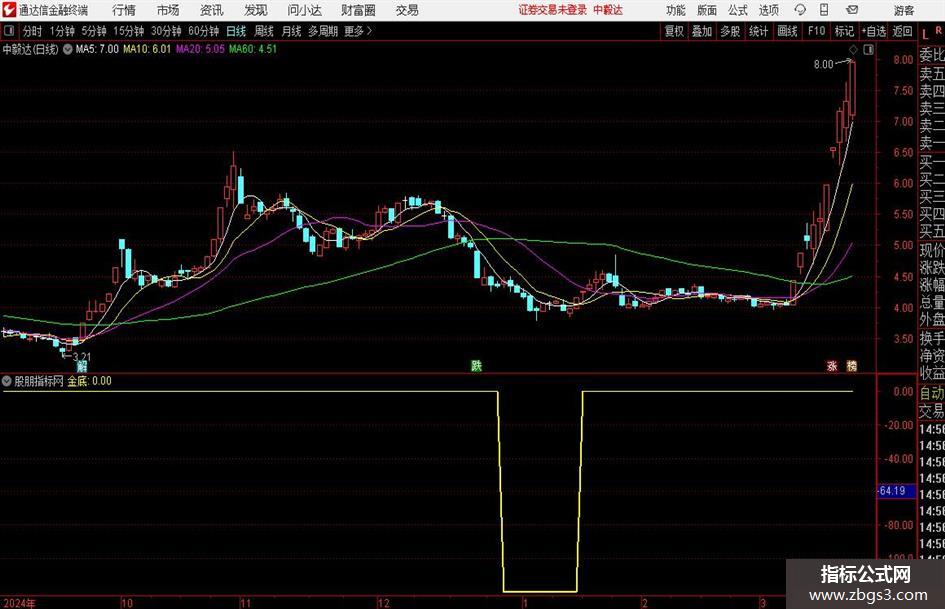The width and height of the screenshot is (945, 609).
Task: Click the MA10: 6.01 label
Action: (147, 49)
